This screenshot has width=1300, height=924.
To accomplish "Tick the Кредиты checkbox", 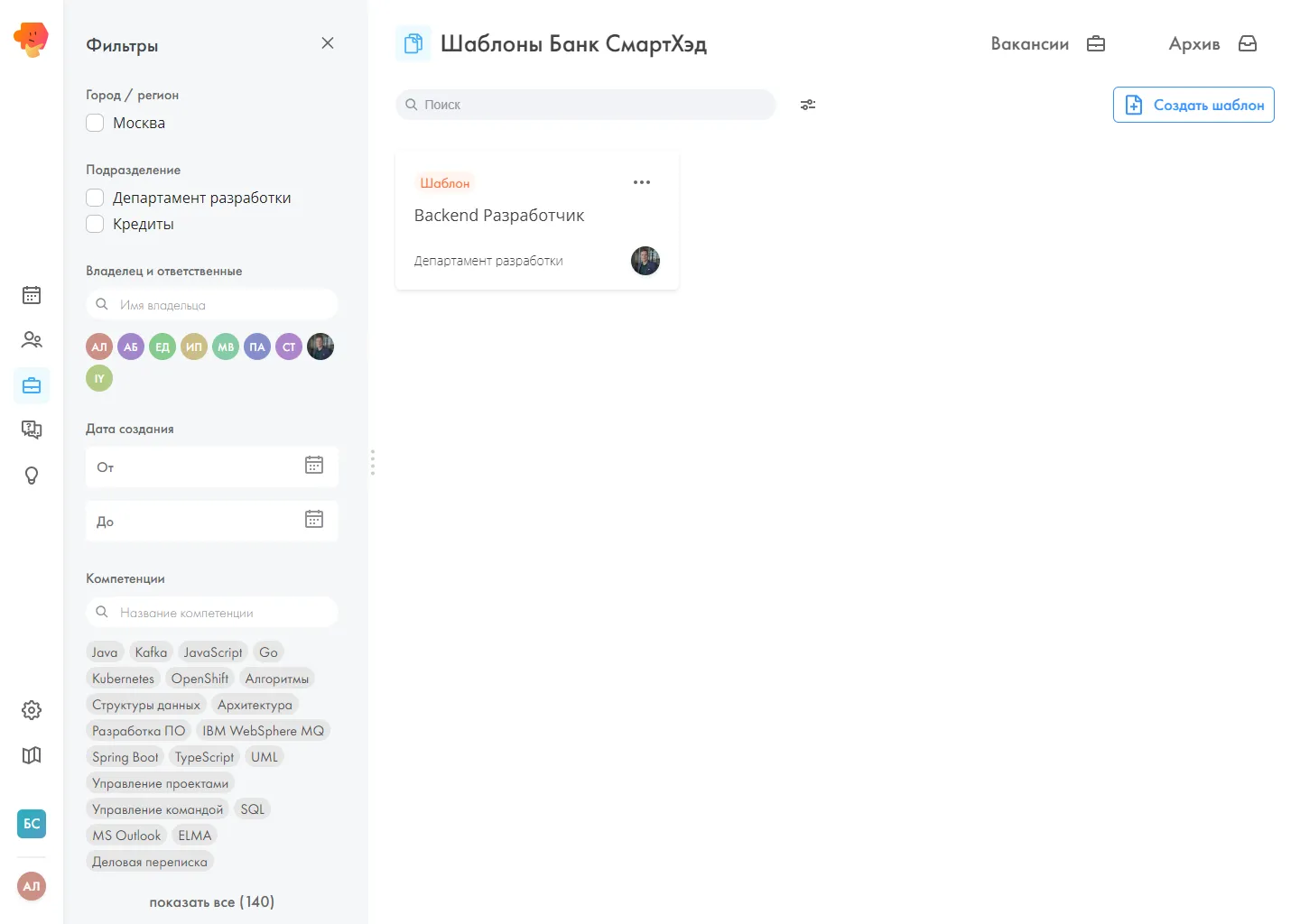I will point(95,224).
